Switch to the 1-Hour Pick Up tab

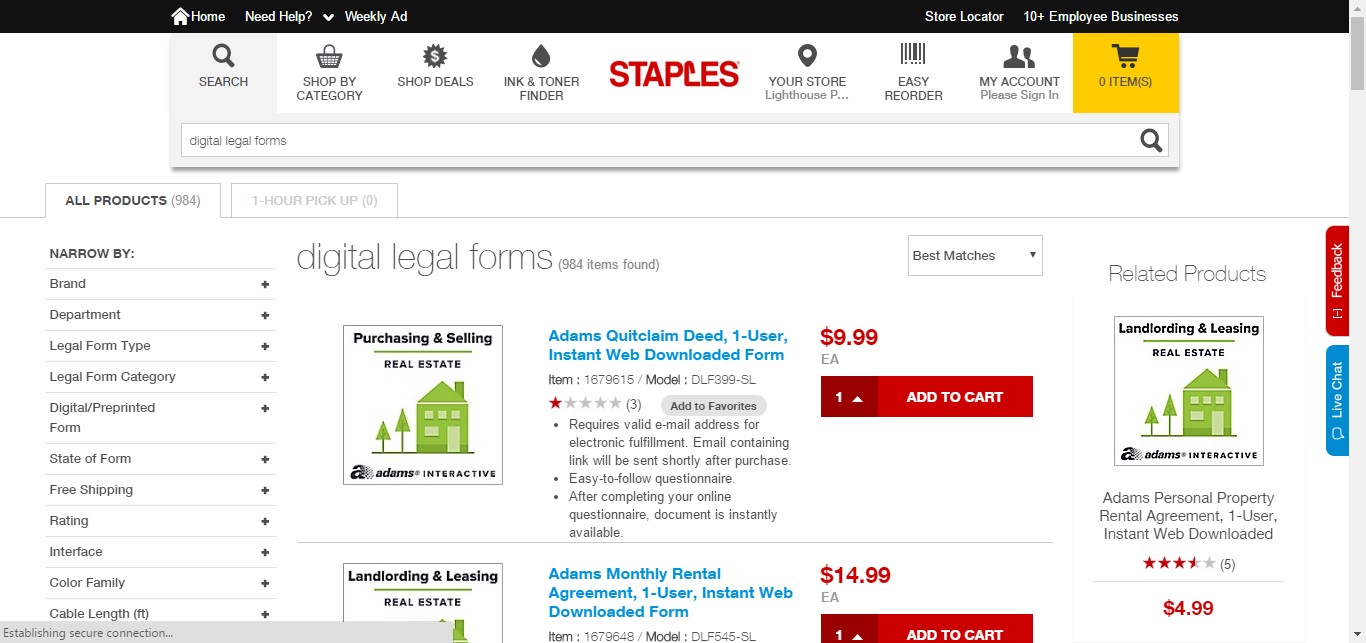pyautogui.click(x=314, y=200)
